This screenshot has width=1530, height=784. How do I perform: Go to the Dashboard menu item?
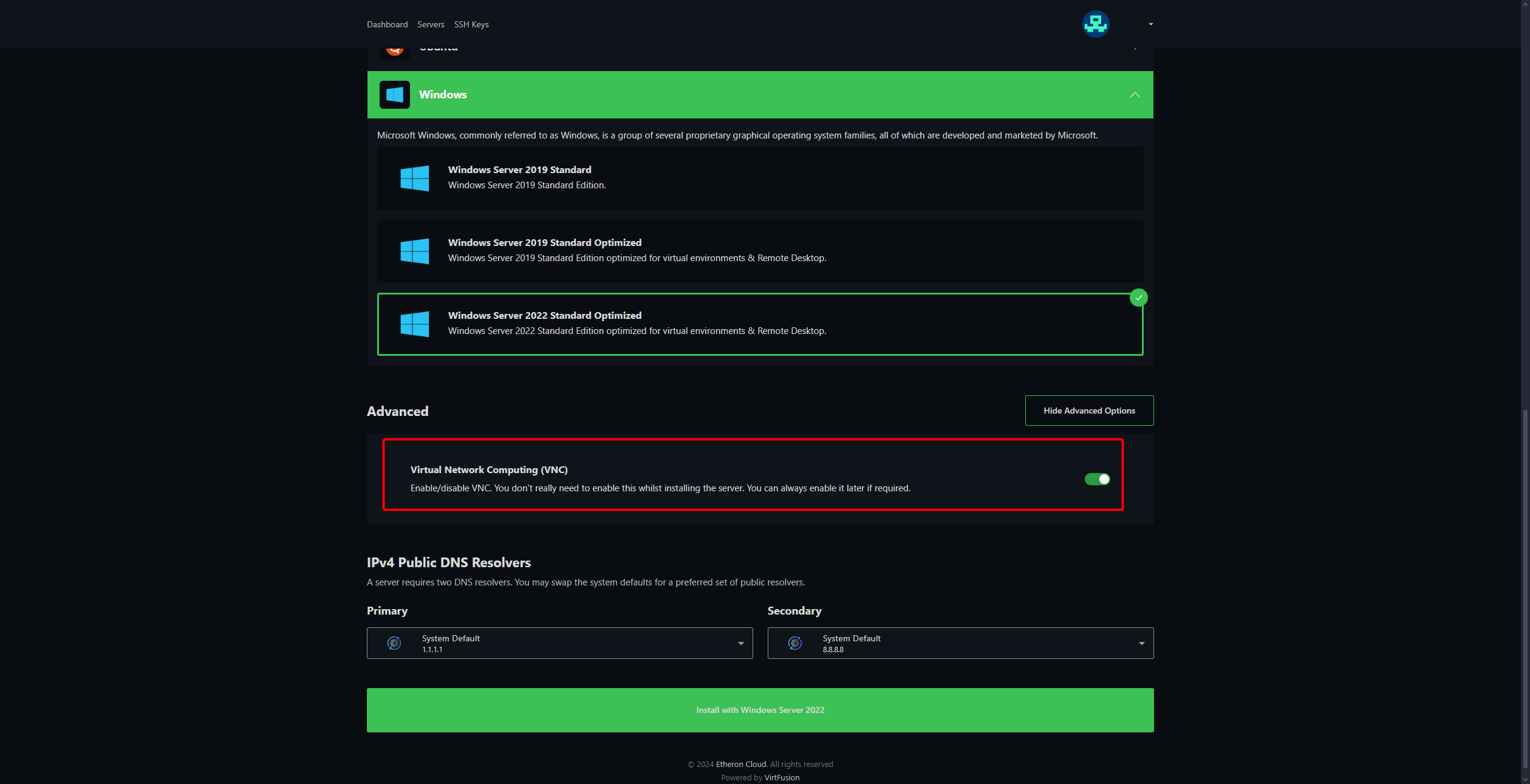pos(387,24)
